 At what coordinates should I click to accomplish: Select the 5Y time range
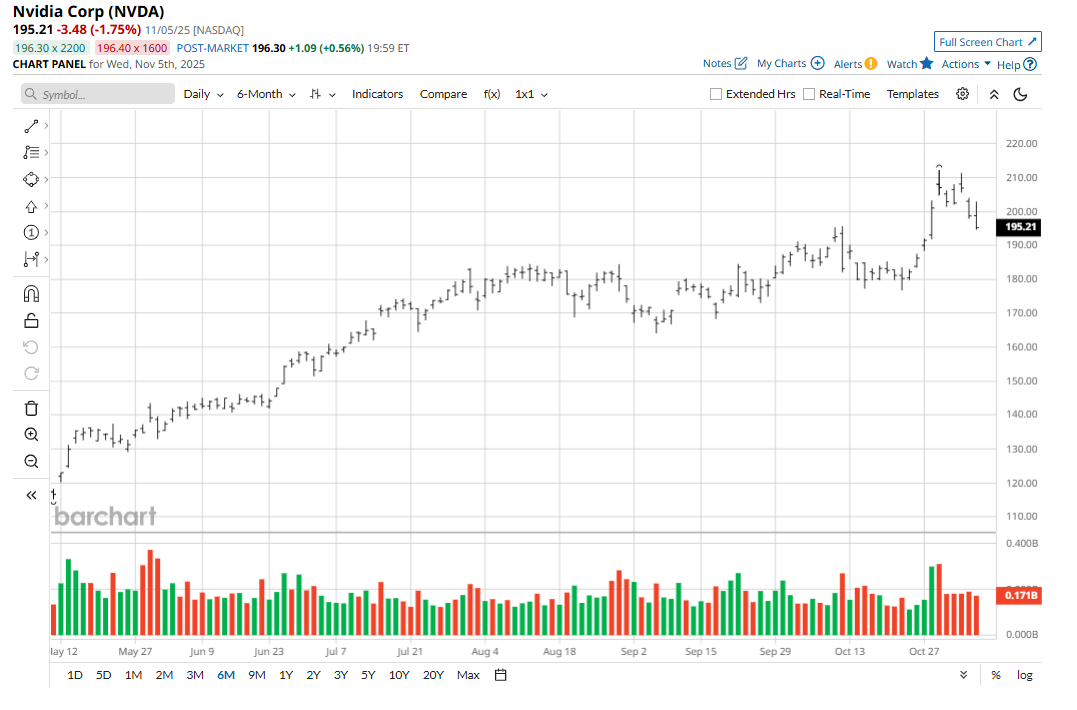[x=368, y=675]
